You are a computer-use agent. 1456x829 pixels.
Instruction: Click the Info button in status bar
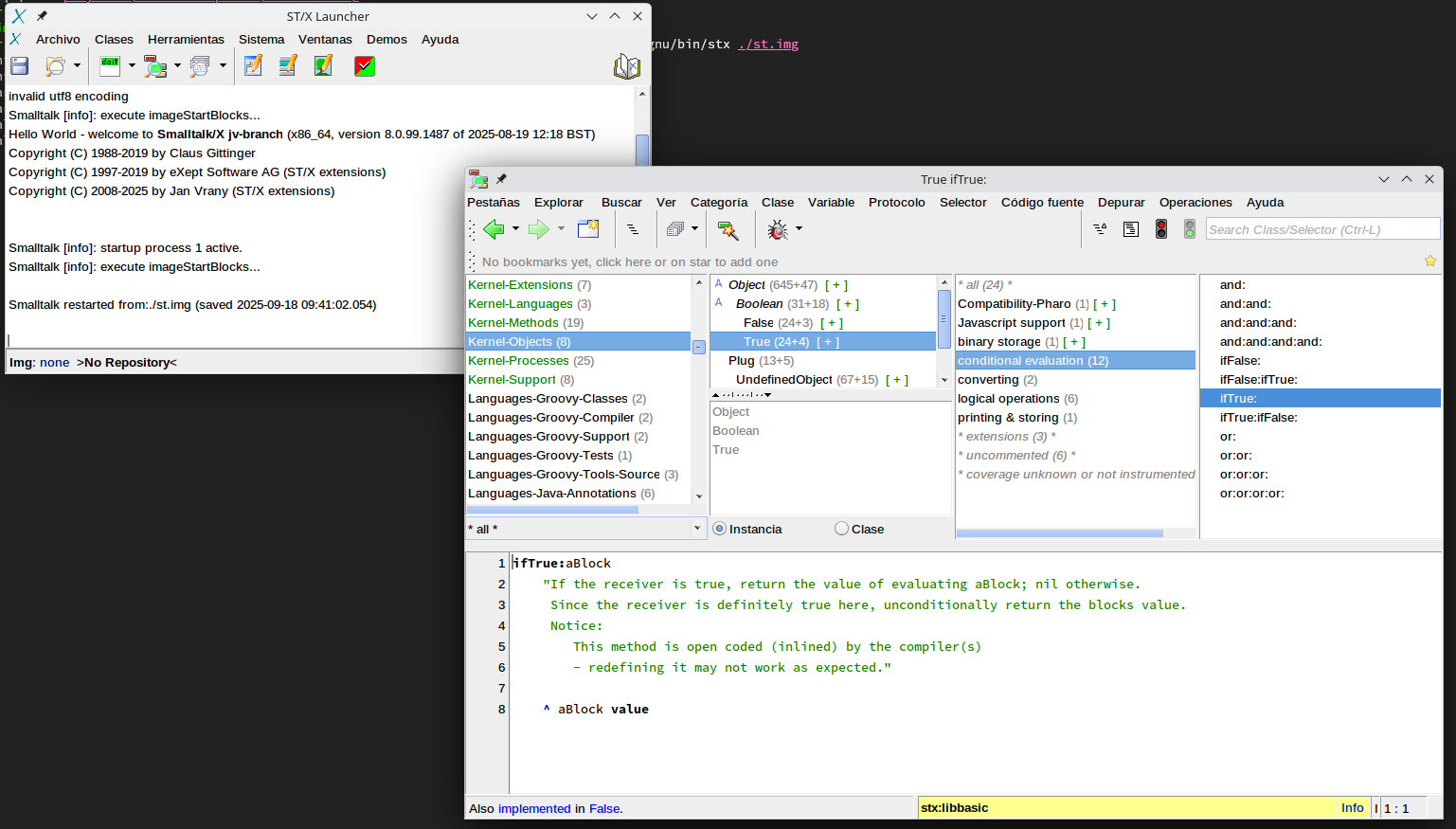(1352, 808)
